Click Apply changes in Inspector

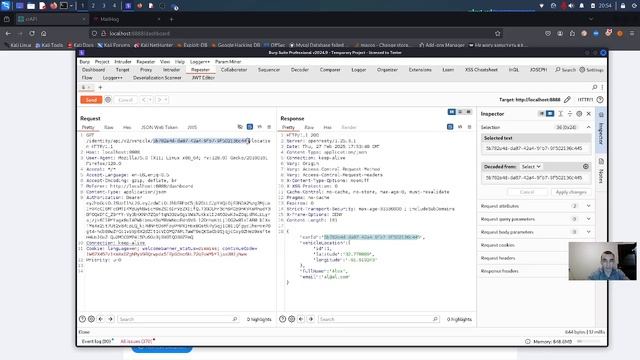tap(571, 192)
